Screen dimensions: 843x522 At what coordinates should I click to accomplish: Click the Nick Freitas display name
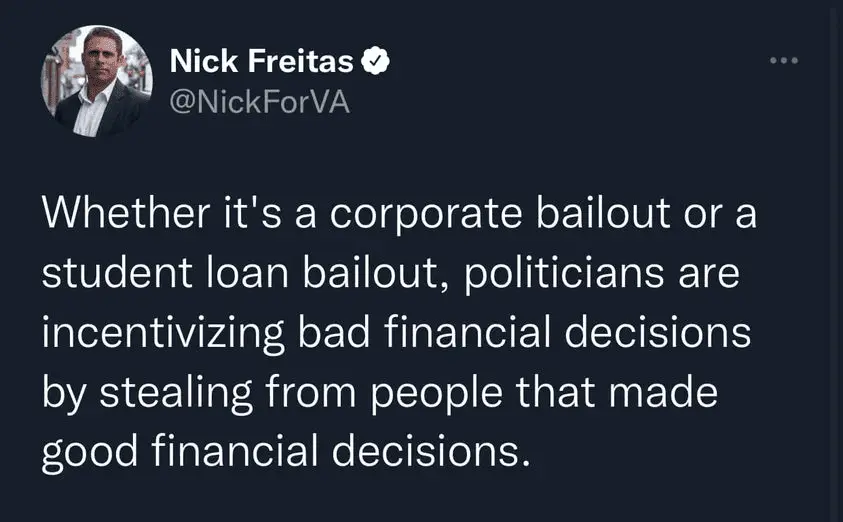(x=262, y=62)
